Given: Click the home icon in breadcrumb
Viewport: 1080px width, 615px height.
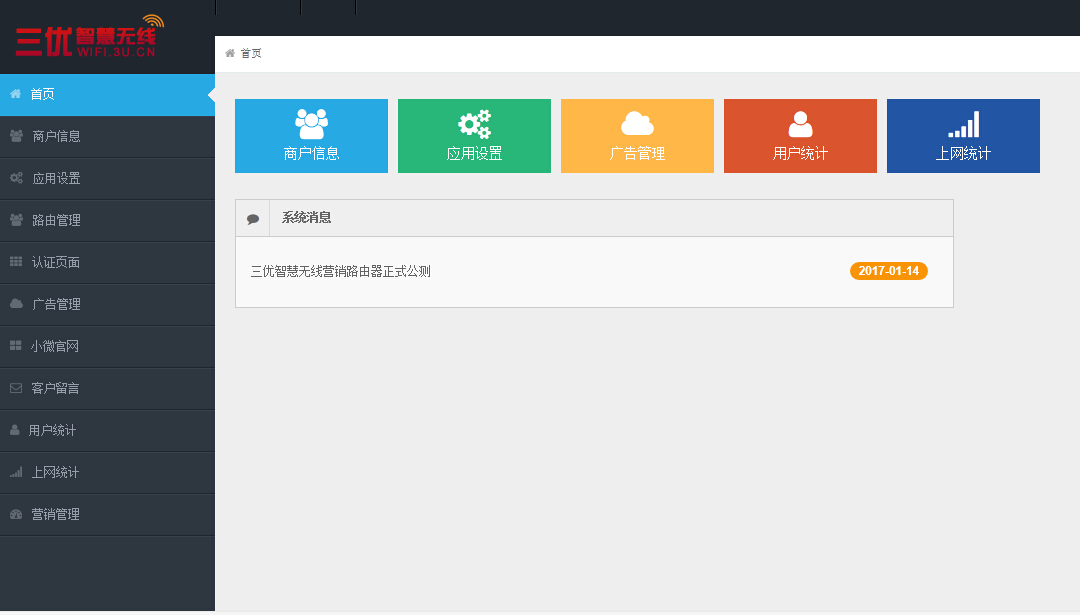Looking at the screenshot, I should pos(230,53).
